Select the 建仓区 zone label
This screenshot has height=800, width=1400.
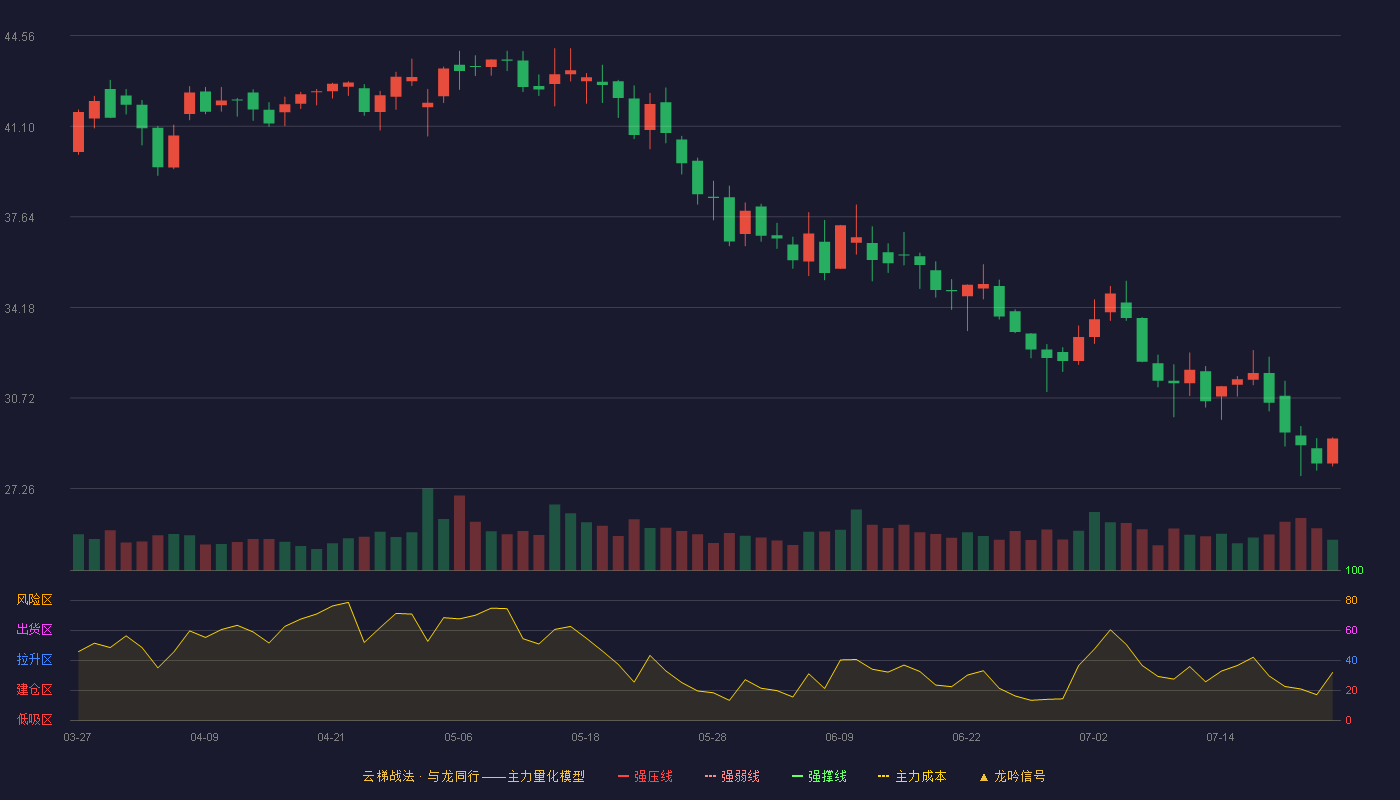click(34, 690)
